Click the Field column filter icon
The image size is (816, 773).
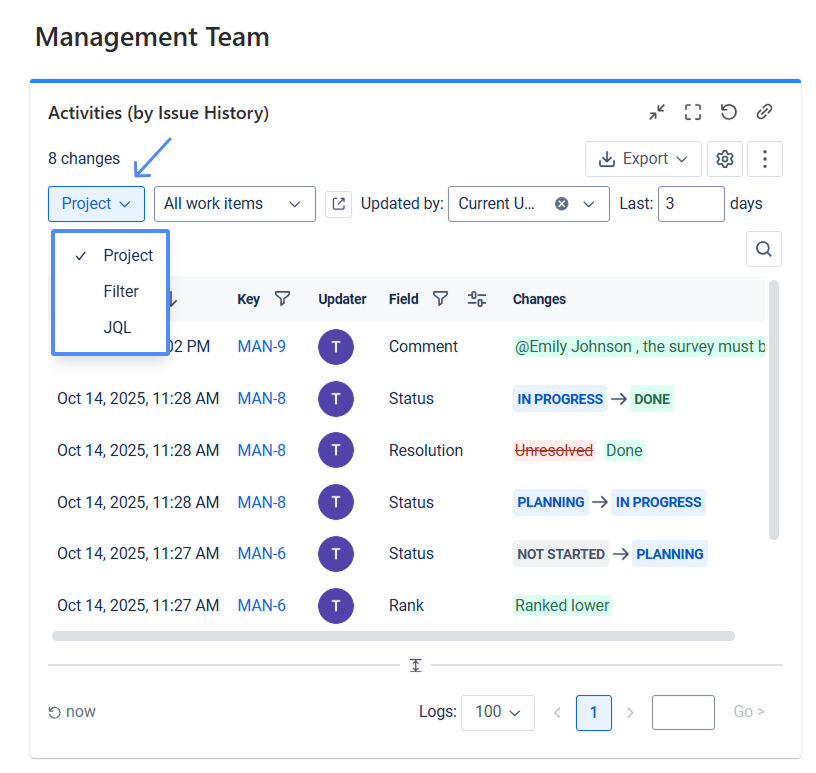[x=440, y=299]
